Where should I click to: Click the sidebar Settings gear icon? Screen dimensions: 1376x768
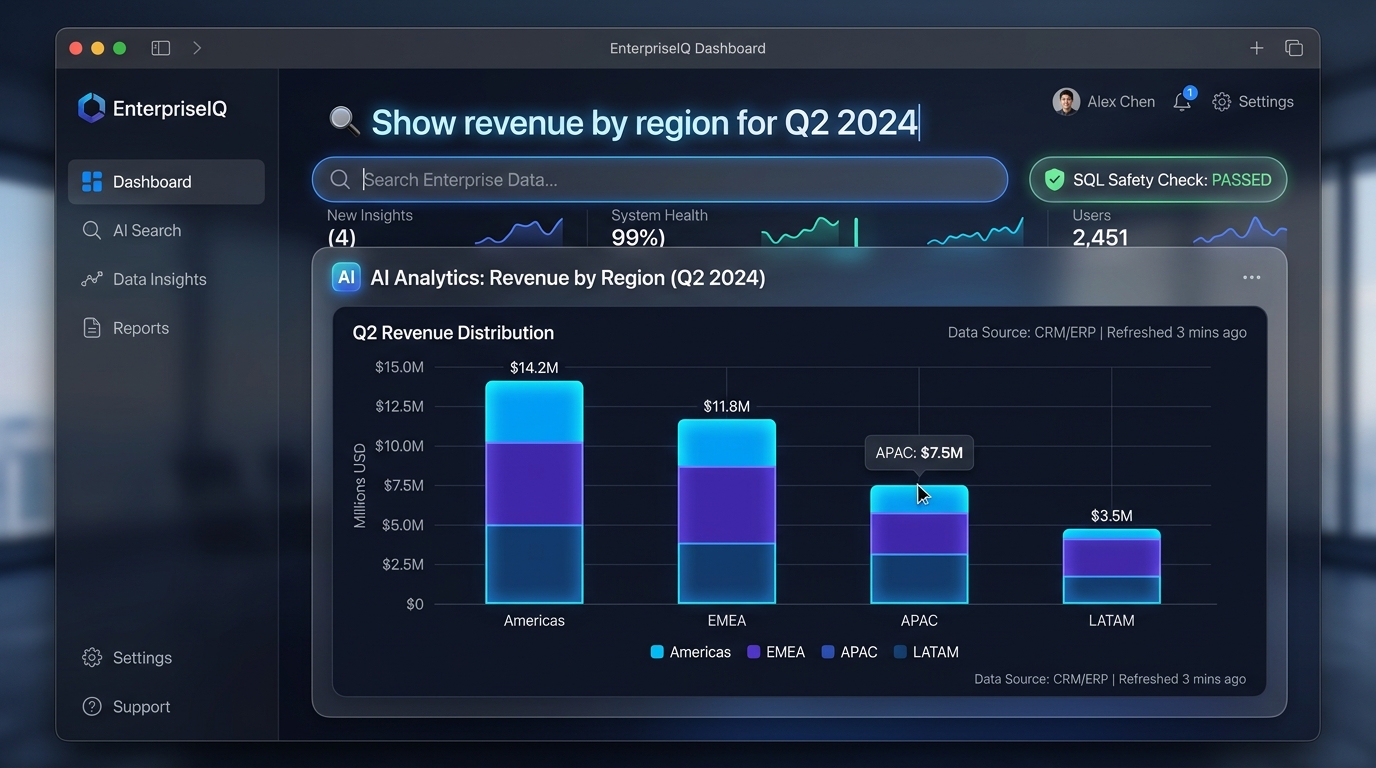[92, 658]
